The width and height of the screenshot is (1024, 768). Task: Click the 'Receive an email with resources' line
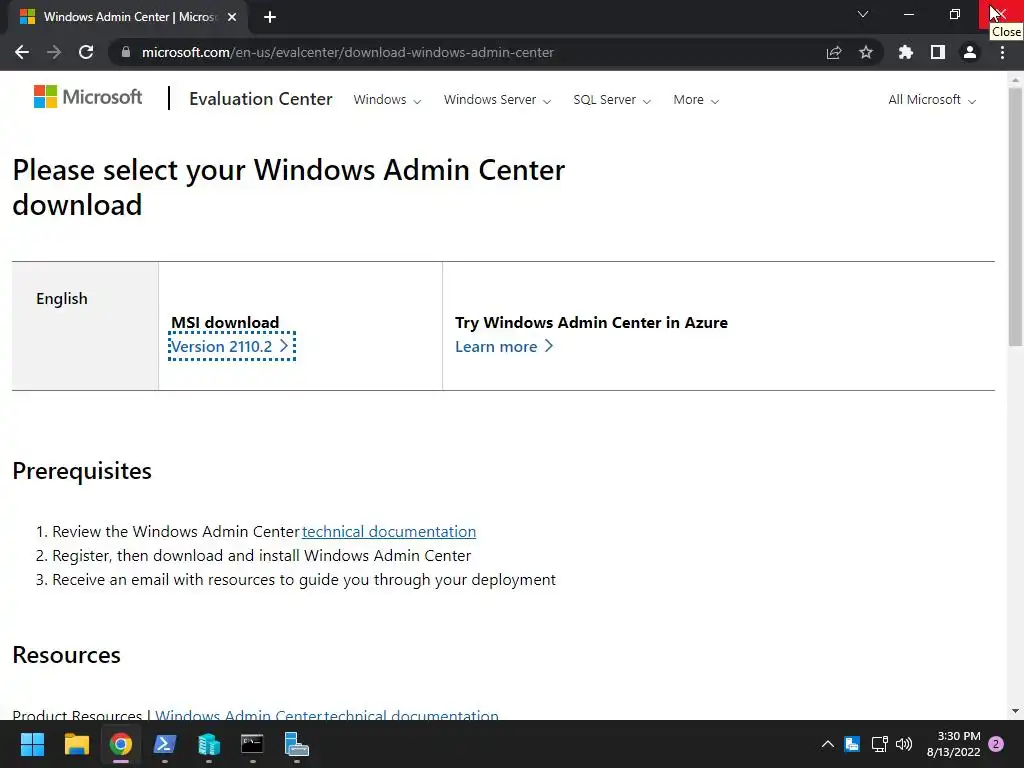[304, 580]
